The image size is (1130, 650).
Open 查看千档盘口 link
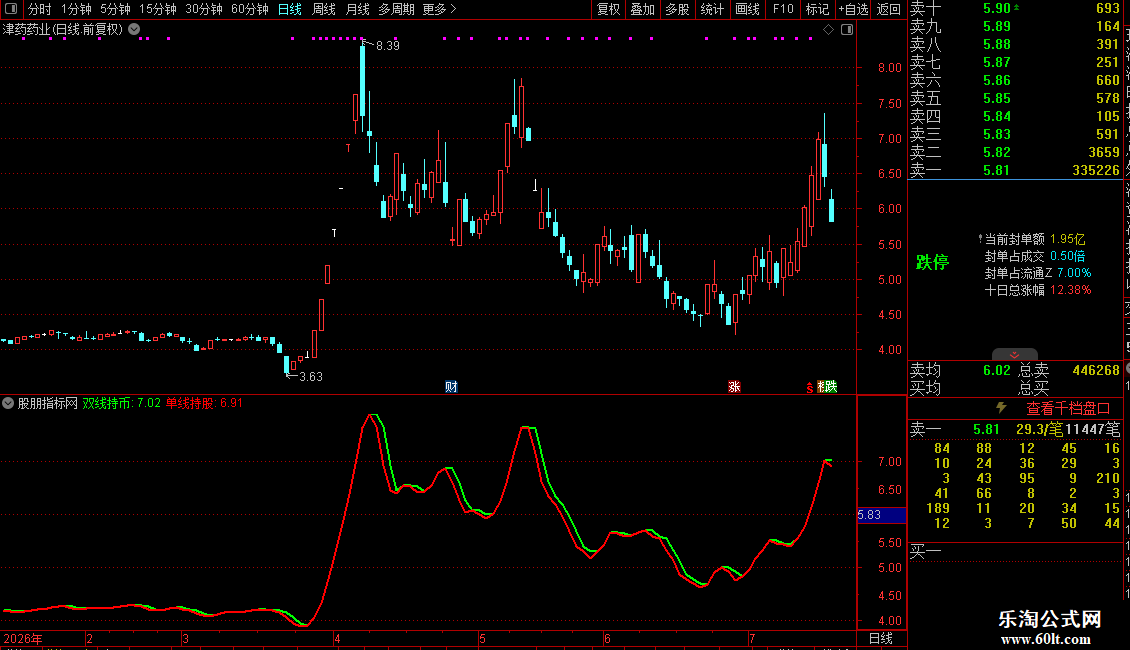point(1068,409)
